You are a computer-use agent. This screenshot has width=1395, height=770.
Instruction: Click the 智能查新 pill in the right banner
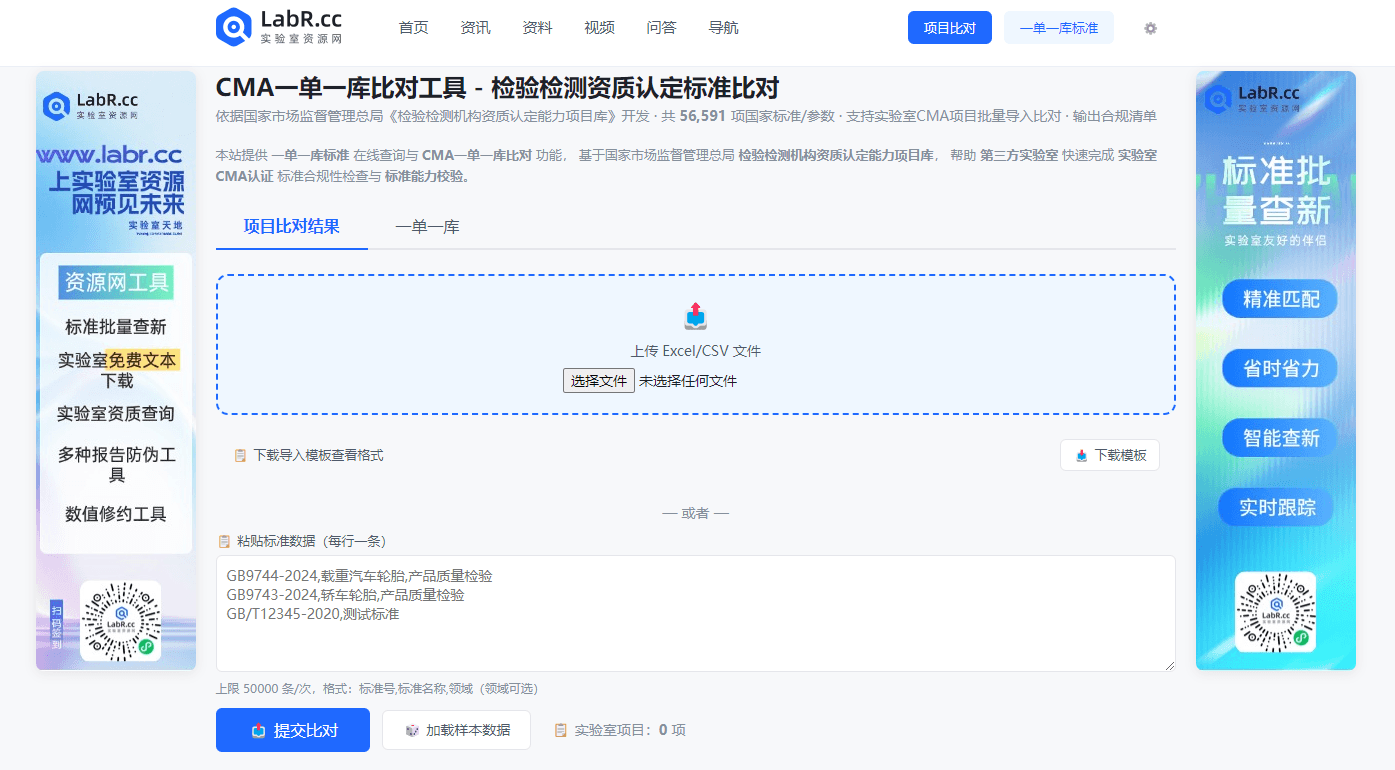tap(1280, 438)
